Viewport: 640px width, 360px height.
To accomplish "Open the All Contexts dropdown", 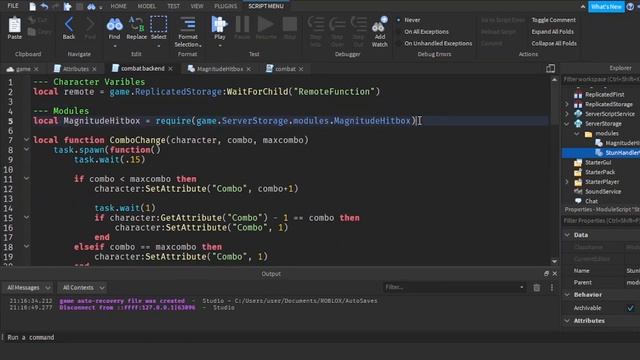I will (82, 288).
